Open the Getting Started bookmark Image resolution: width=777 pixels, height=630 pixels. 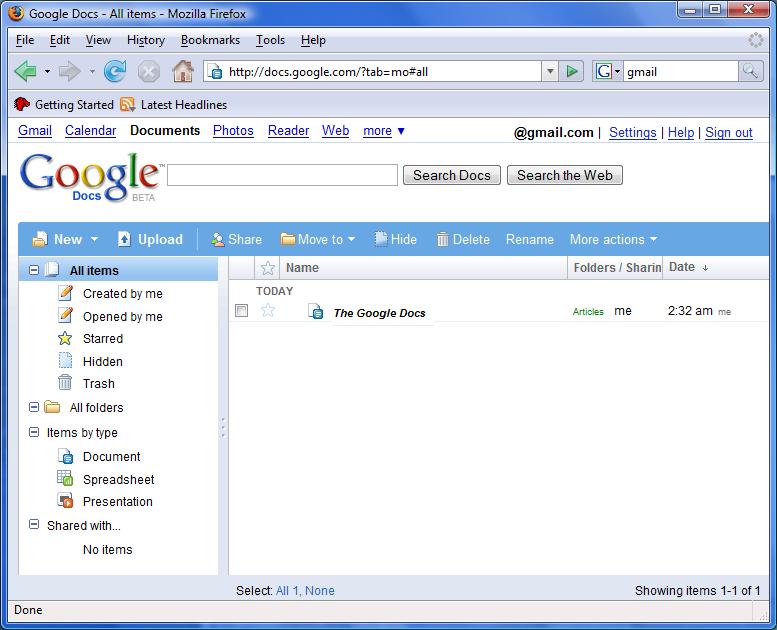64,105
